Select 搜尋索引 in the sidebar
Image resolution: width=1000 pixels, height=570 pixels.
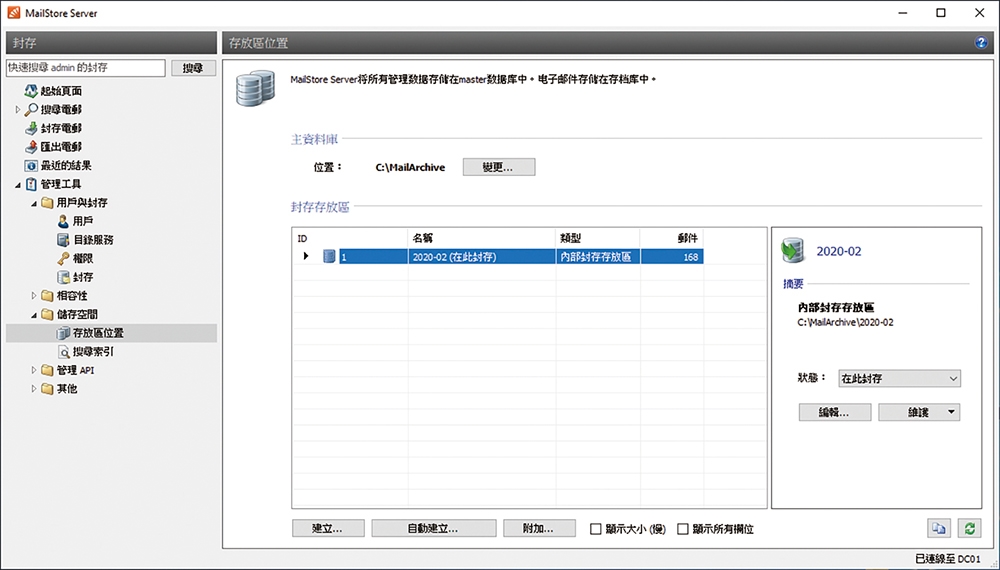(x=93, y=351)
